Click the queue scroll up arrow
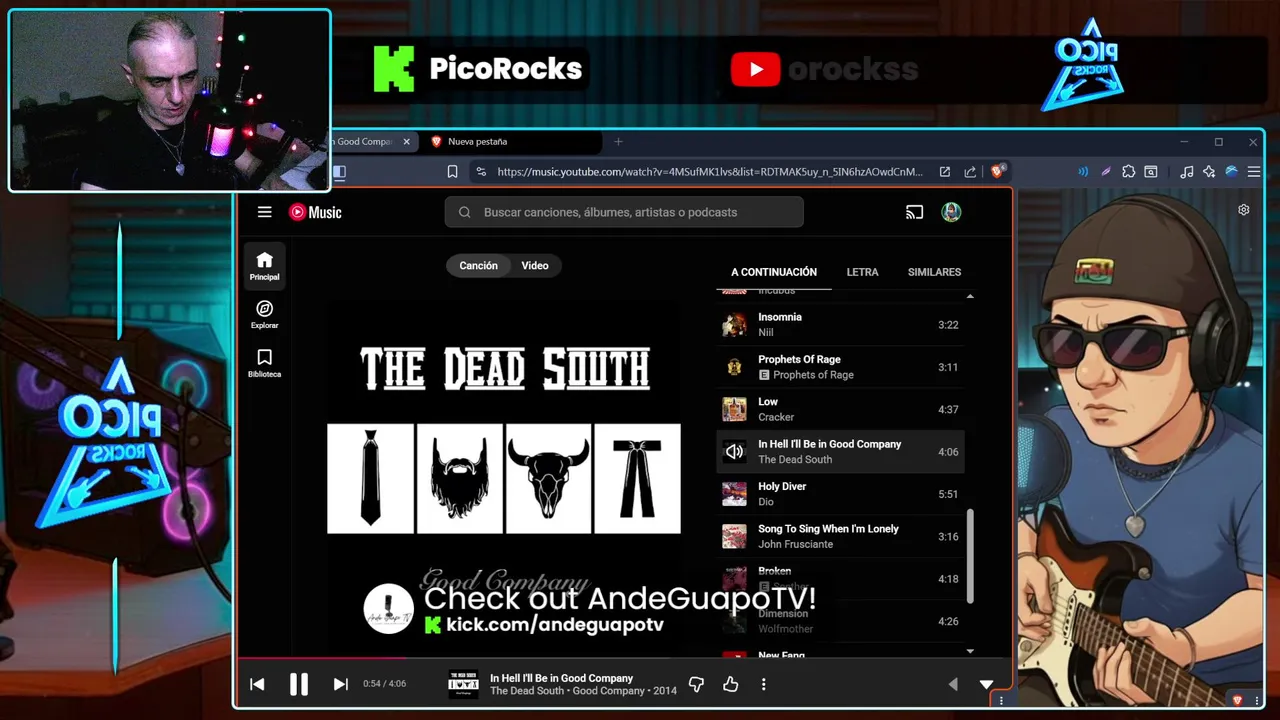 pyautogui.click(x=970, y=297)
